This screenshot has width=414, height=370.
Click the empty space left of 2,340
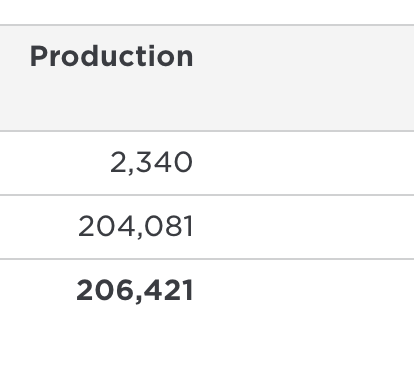point(53,163)
